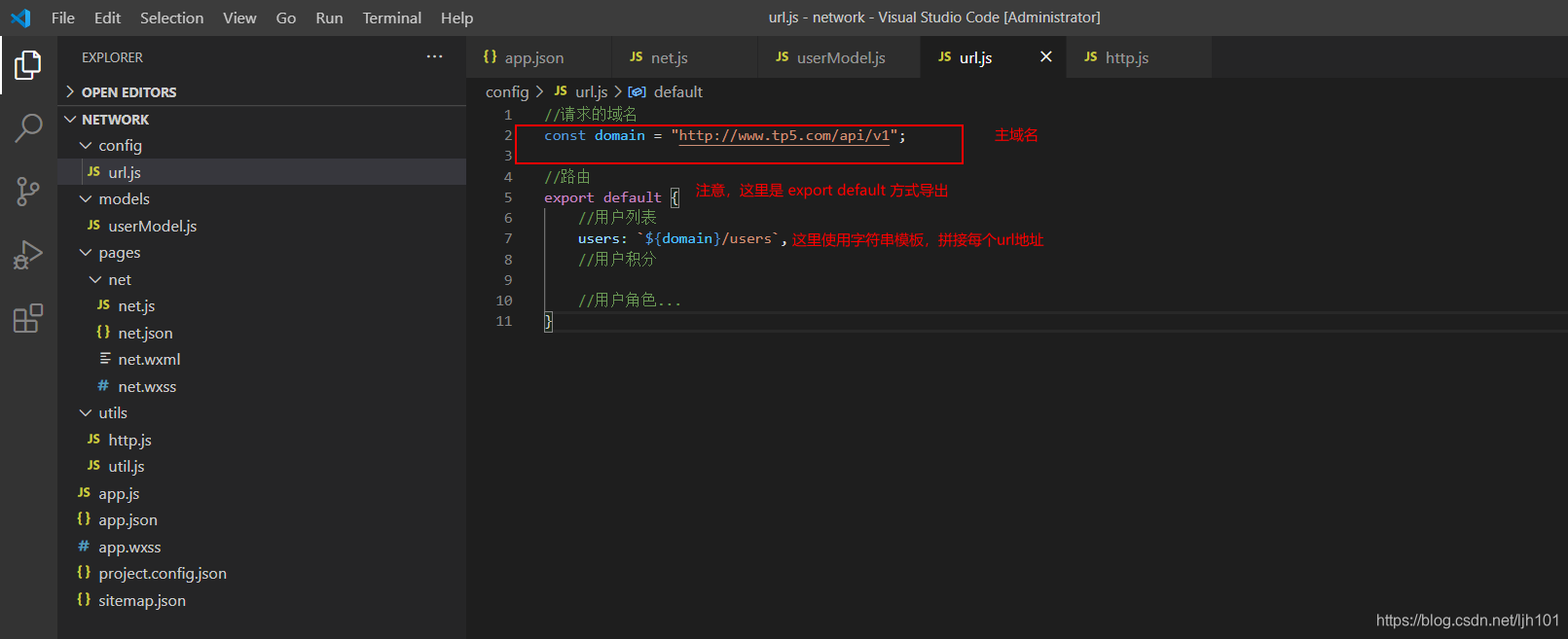
Task: Open the Search view in activity bar
Action: (x=28, y=127)
